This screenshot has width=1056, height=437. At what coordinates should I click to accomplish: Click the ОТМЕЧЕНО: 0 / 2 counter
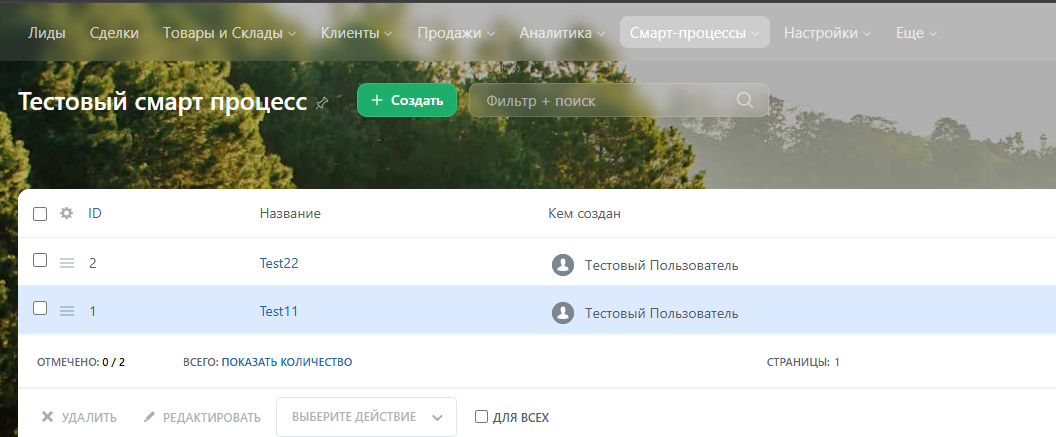81,362
